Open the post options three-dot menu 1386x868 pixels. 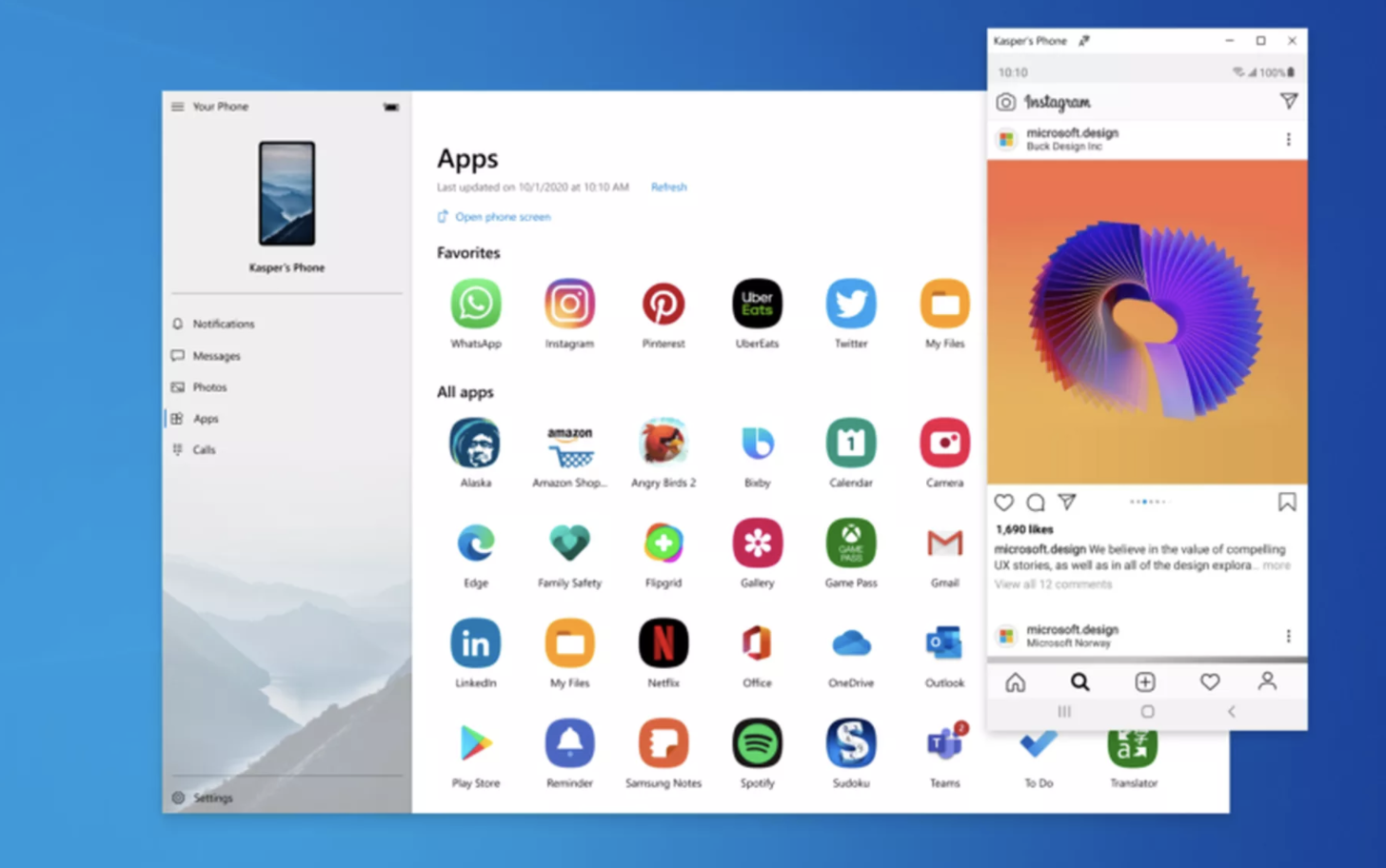(x=1288, y=140)
